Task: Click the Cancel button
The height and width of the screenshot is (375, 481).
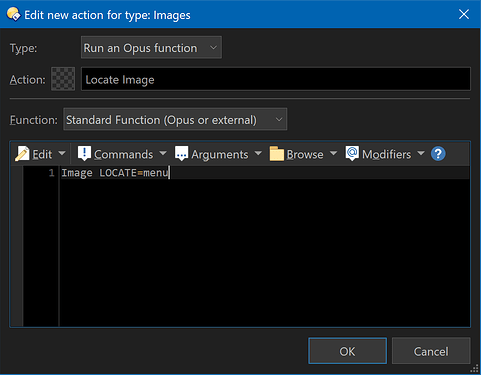Action: tap(431, 351)
